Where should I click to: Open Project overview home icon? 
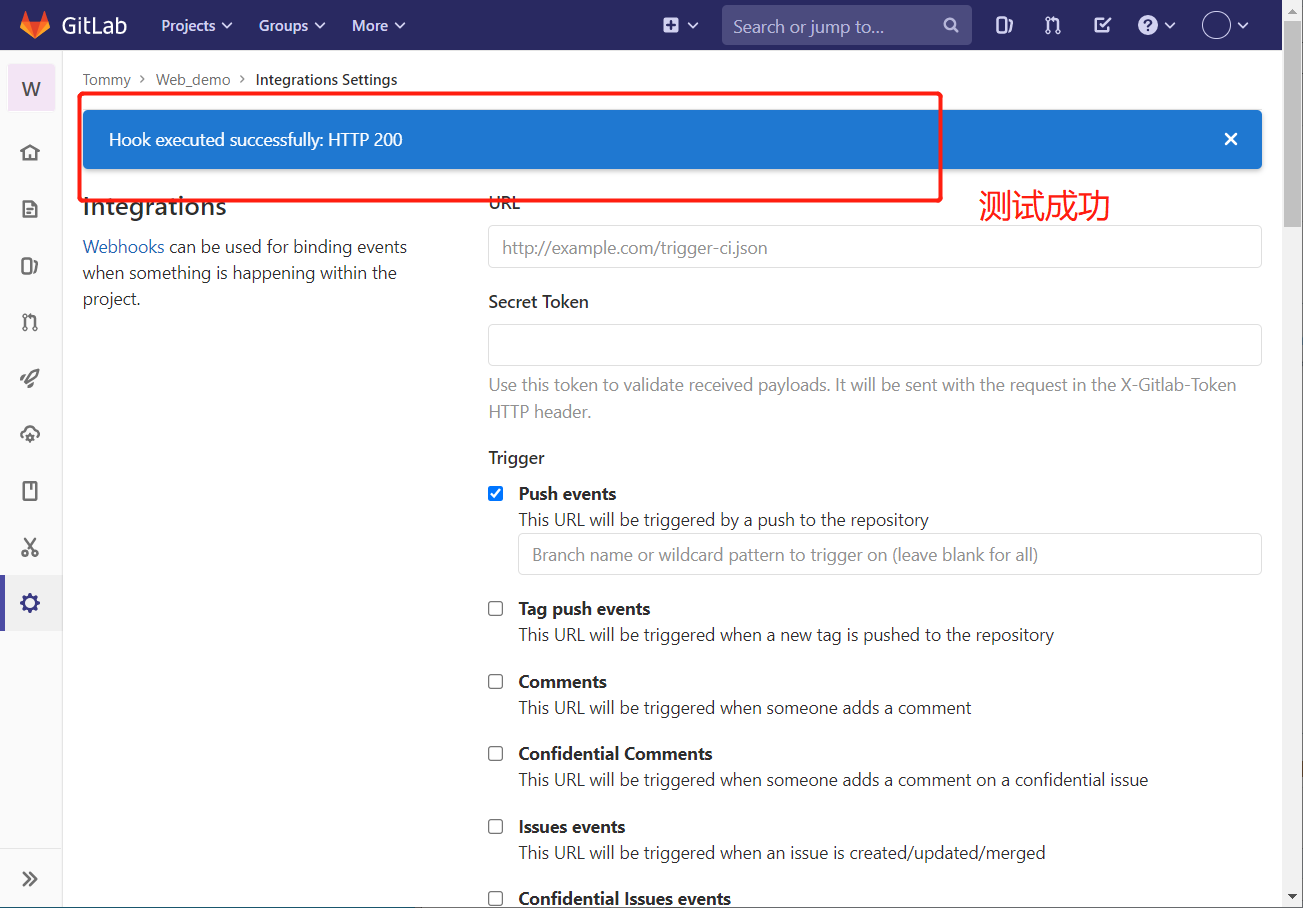[30, 153]
